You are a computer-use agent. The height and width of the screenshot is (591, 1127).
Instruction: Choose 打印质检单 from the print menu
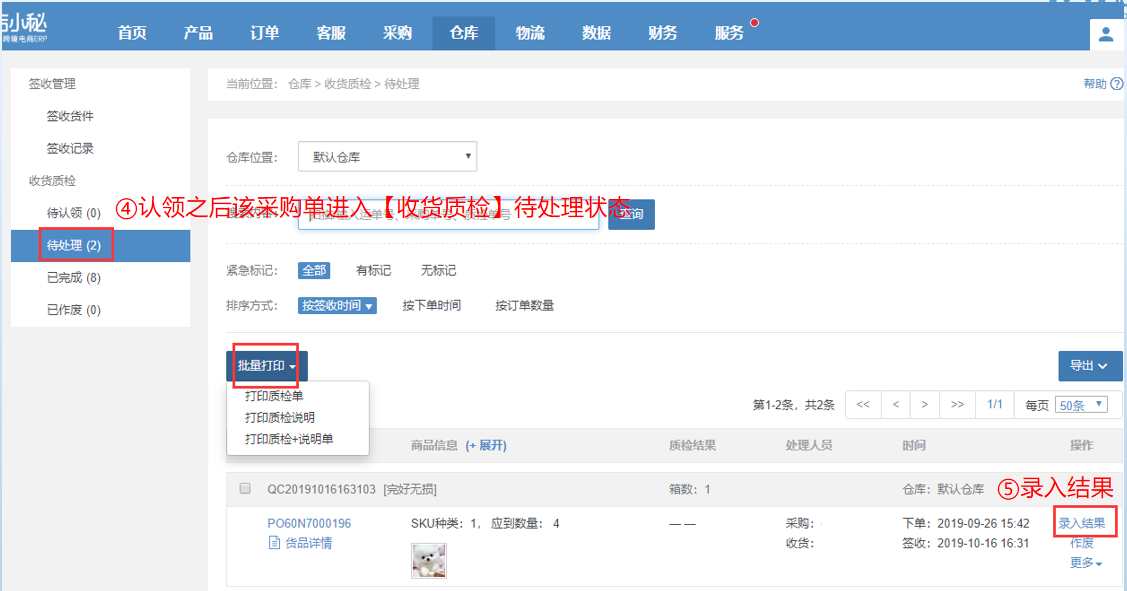pos(274,396)
